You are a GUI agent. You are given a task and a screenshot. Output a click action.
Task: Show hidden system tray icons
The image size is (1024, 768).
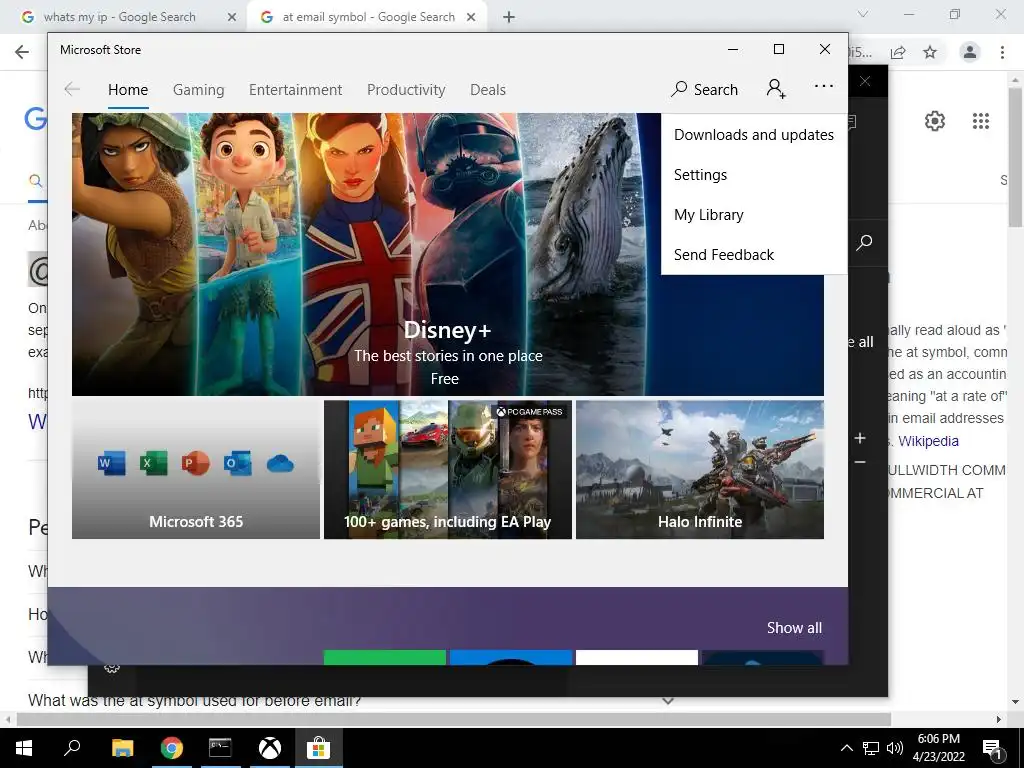[x=846, y=748]
